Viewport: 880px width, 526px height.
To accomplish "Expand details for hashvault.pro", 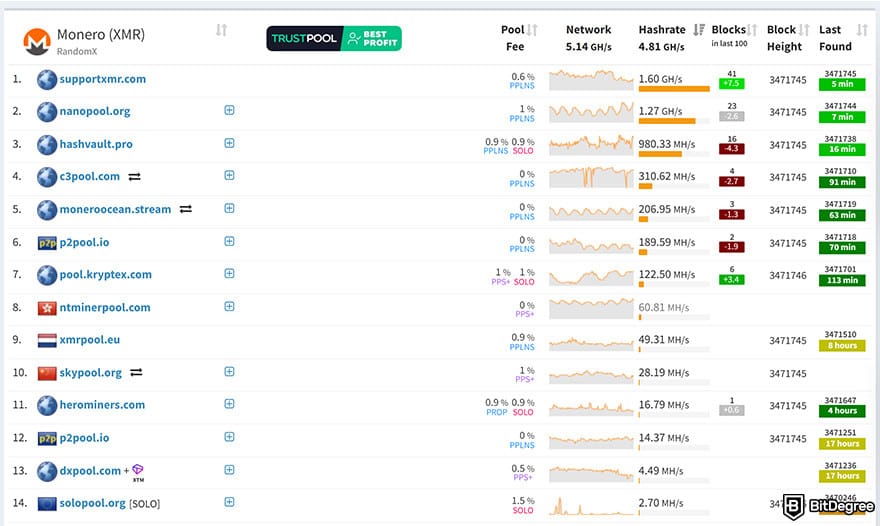I will (x=229, y=143).
